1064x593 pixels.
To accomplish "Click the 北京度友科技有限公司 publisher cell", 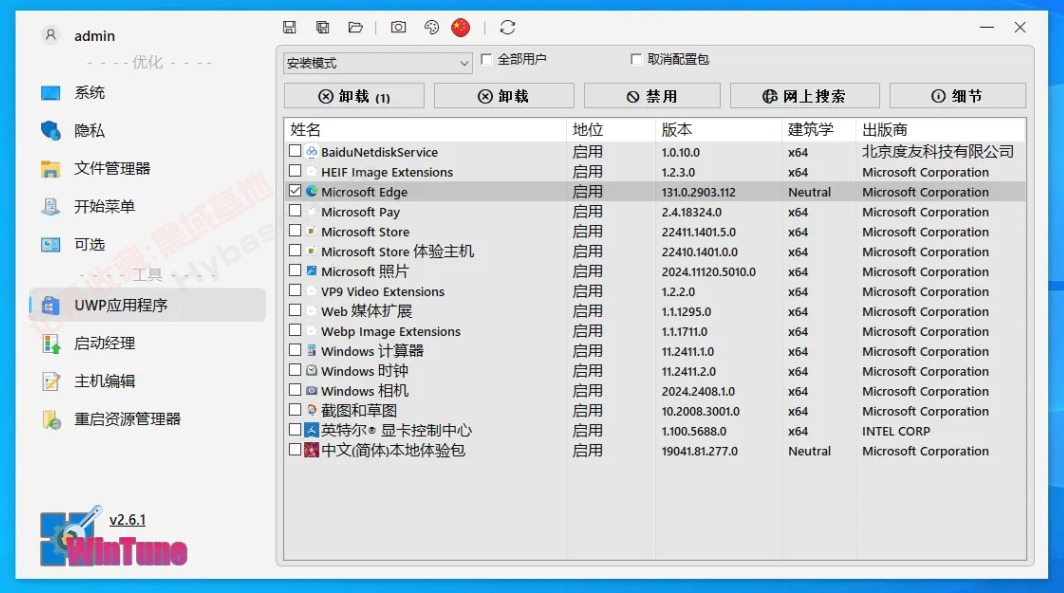I will pos(938,151).
